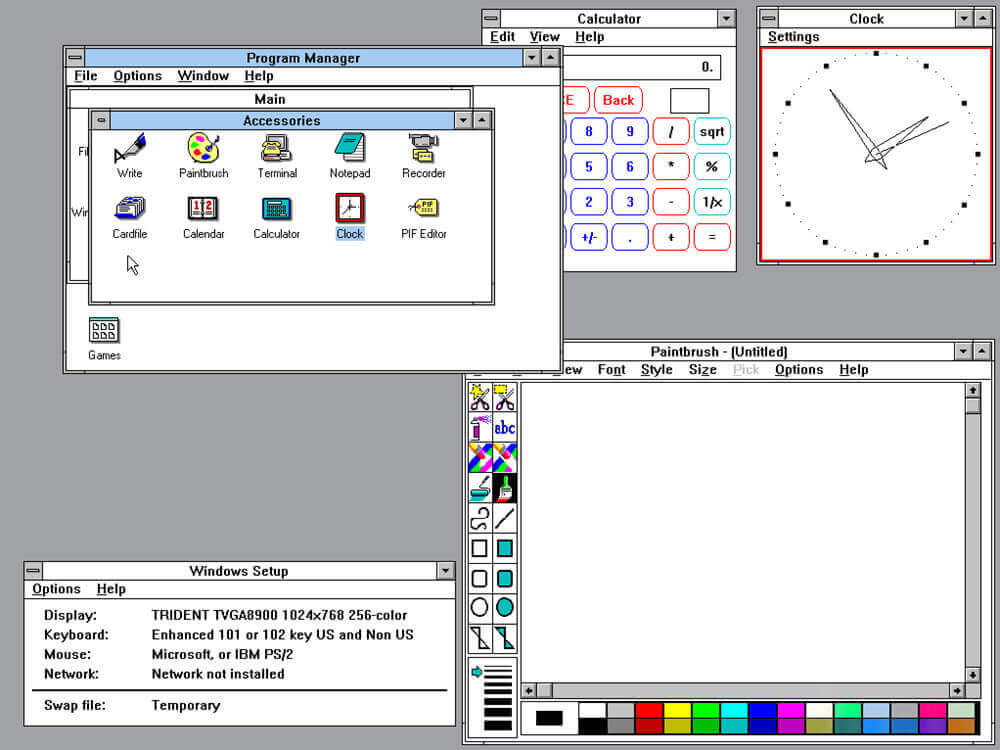Open the Settings menu in Clock
The width and height of the screenshot is (1000, 750).
tap(793, 37)
